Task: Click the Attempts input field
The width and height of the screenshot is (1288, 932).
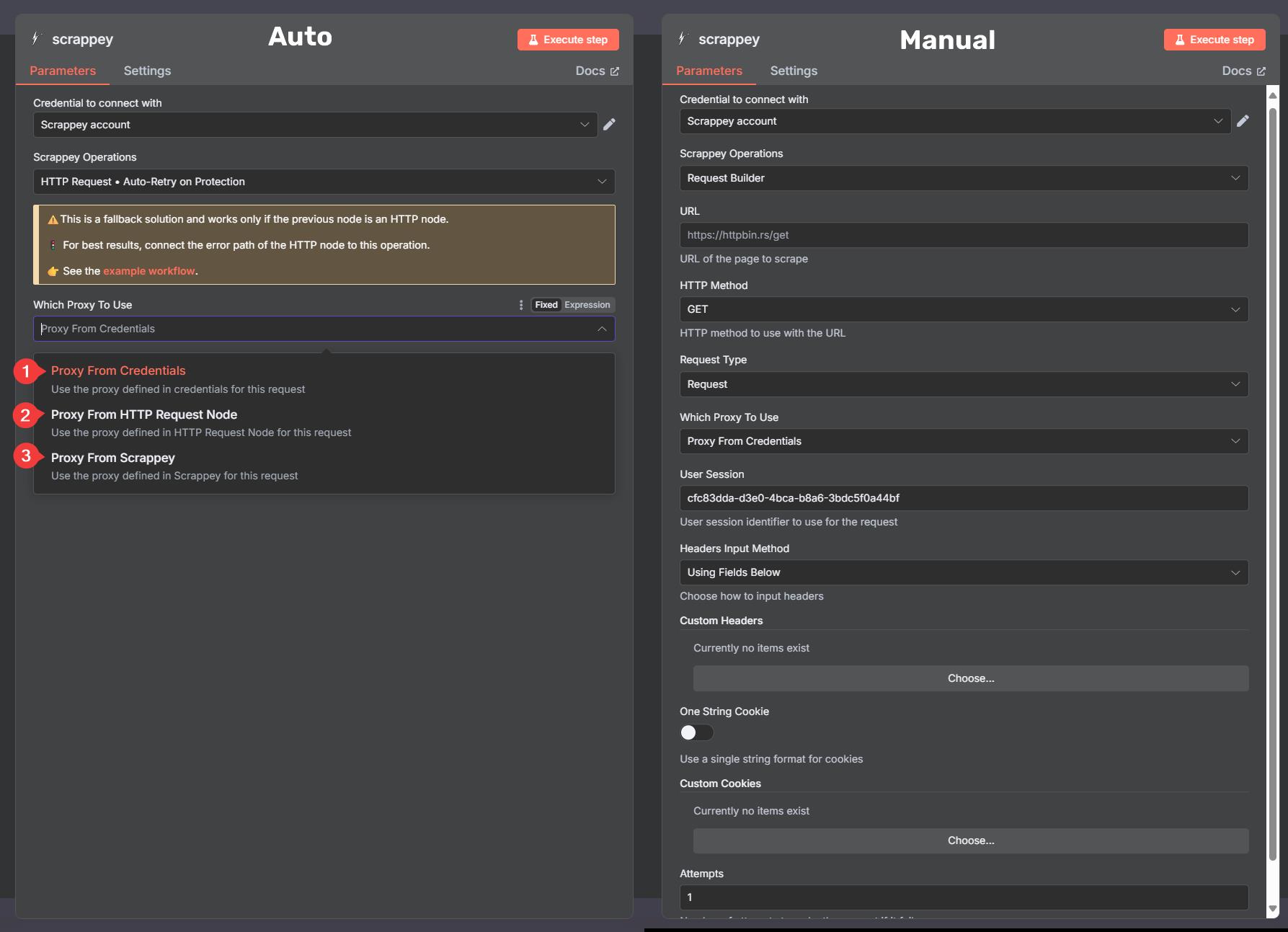Action: [964, 897]
